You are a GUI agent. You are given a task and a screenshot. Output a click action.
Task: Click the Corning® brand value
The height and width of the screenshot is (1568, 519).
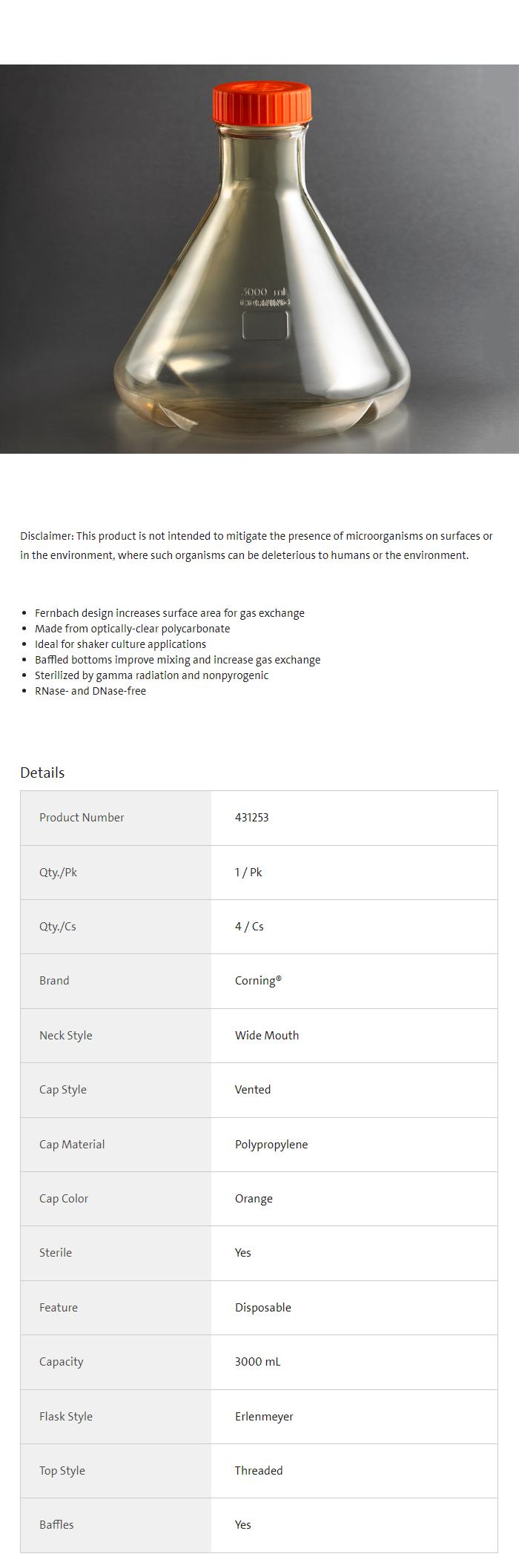[x=258, y=981]
